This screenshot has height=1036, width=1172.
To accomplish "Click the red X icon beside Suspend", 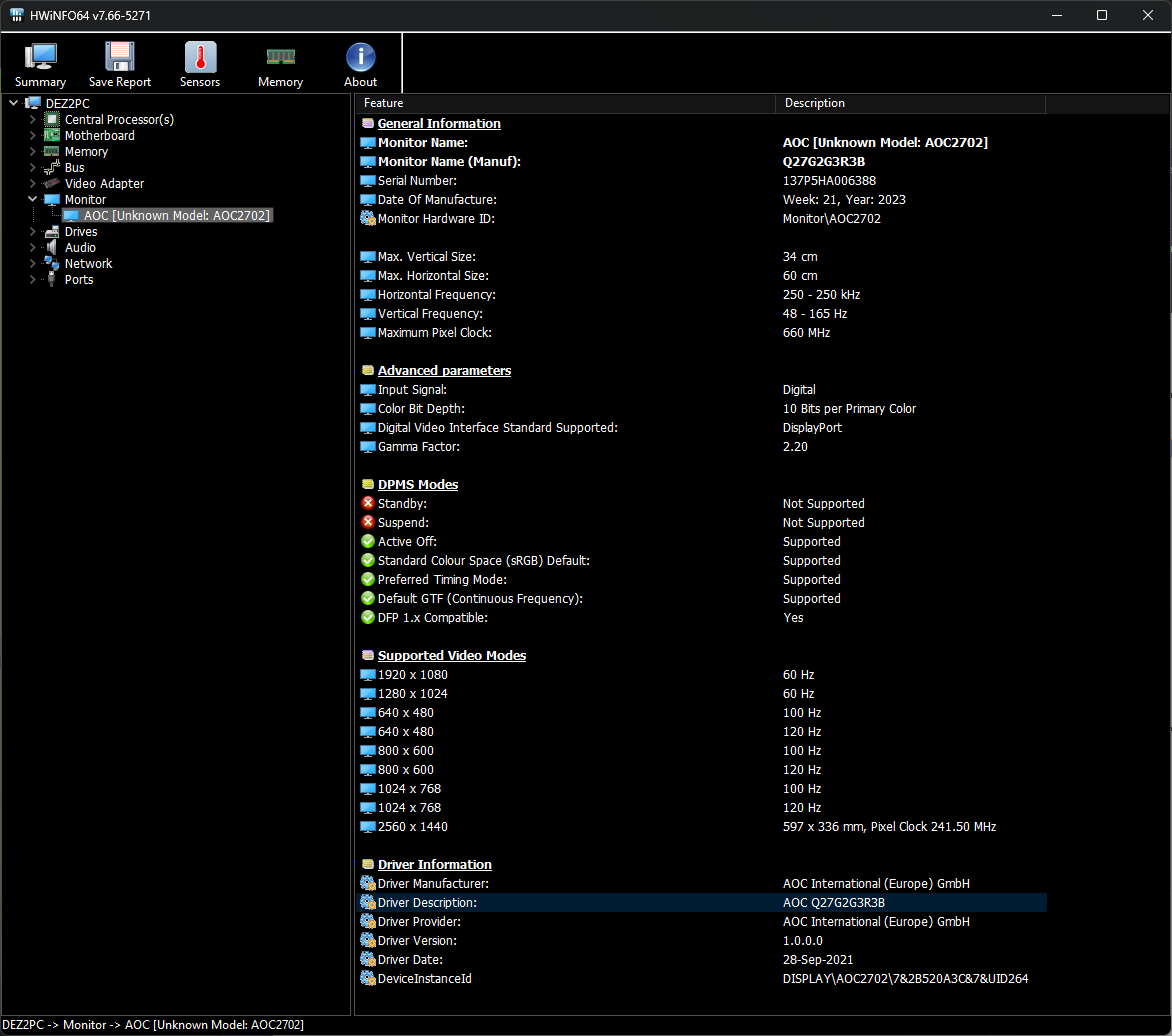I will [x=368, y=522].
